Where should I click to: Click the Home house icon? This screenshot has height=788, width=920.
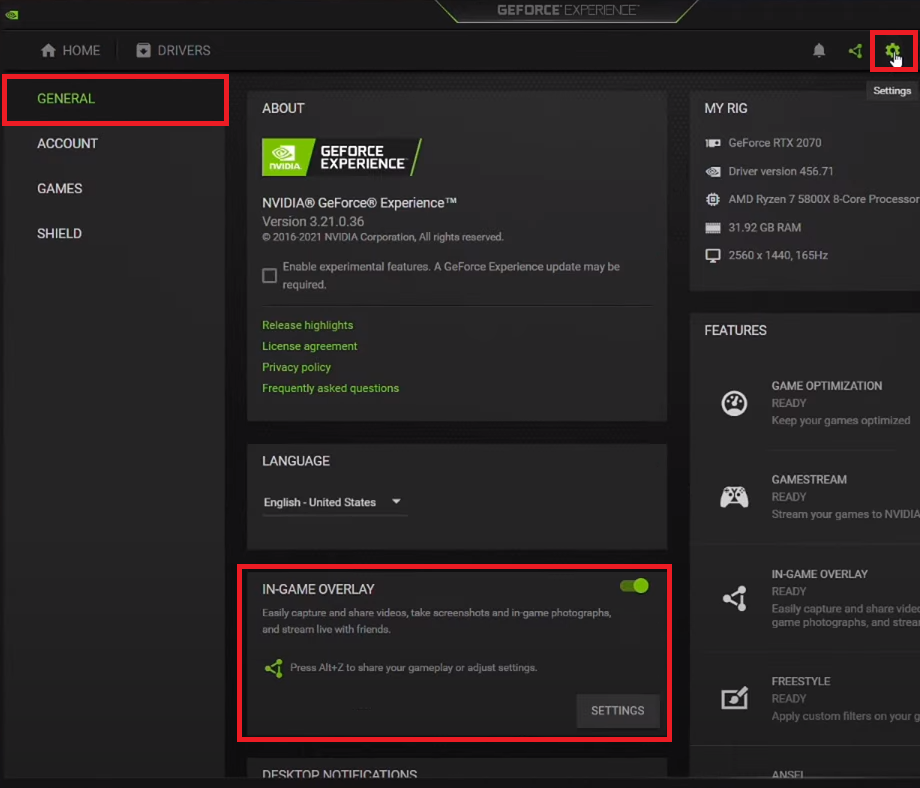(48, 50)
